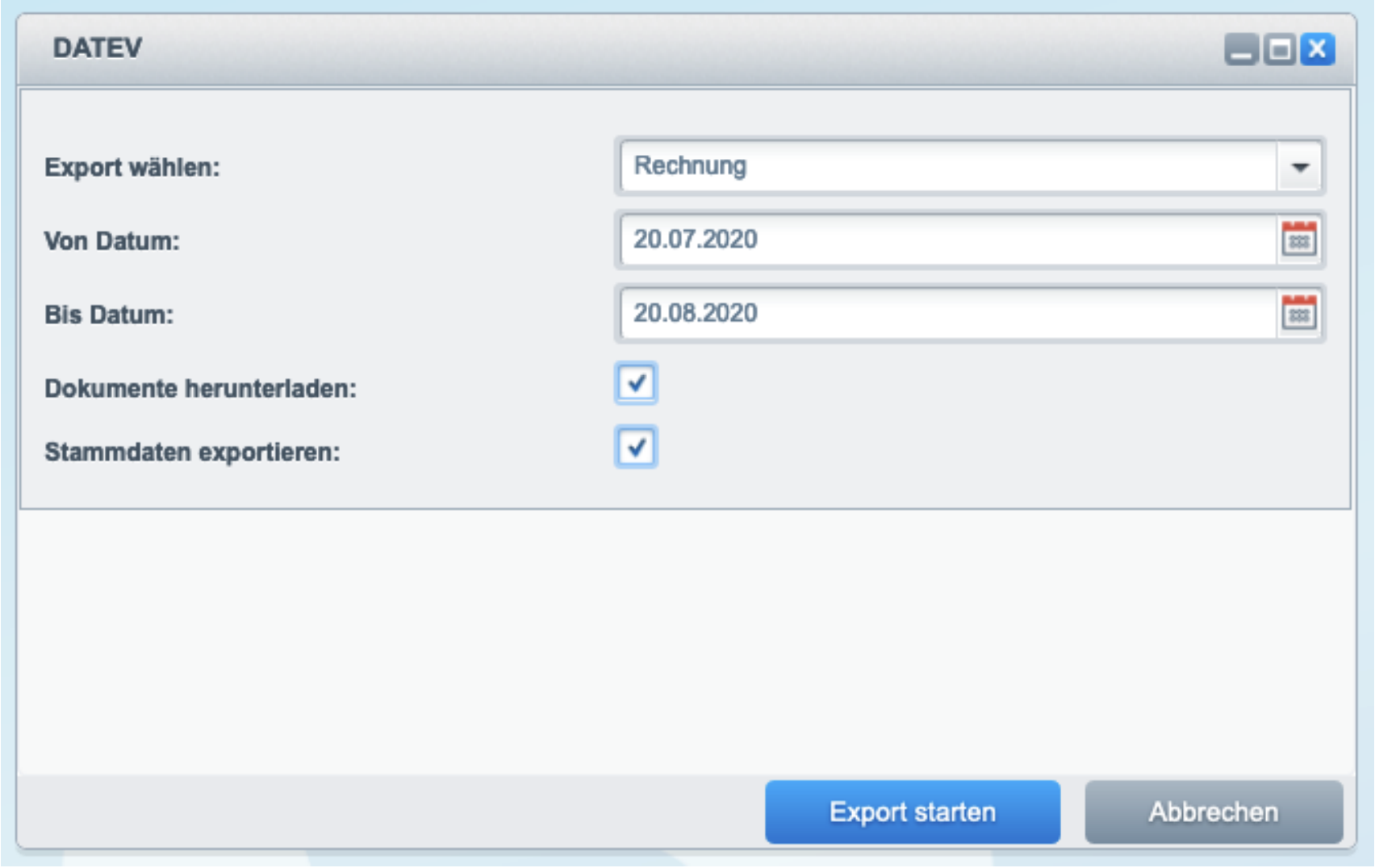Minimize the DATEV dialog window
The height and width of the screenshot is (868, 1375).
click(x=1241, y=49)
